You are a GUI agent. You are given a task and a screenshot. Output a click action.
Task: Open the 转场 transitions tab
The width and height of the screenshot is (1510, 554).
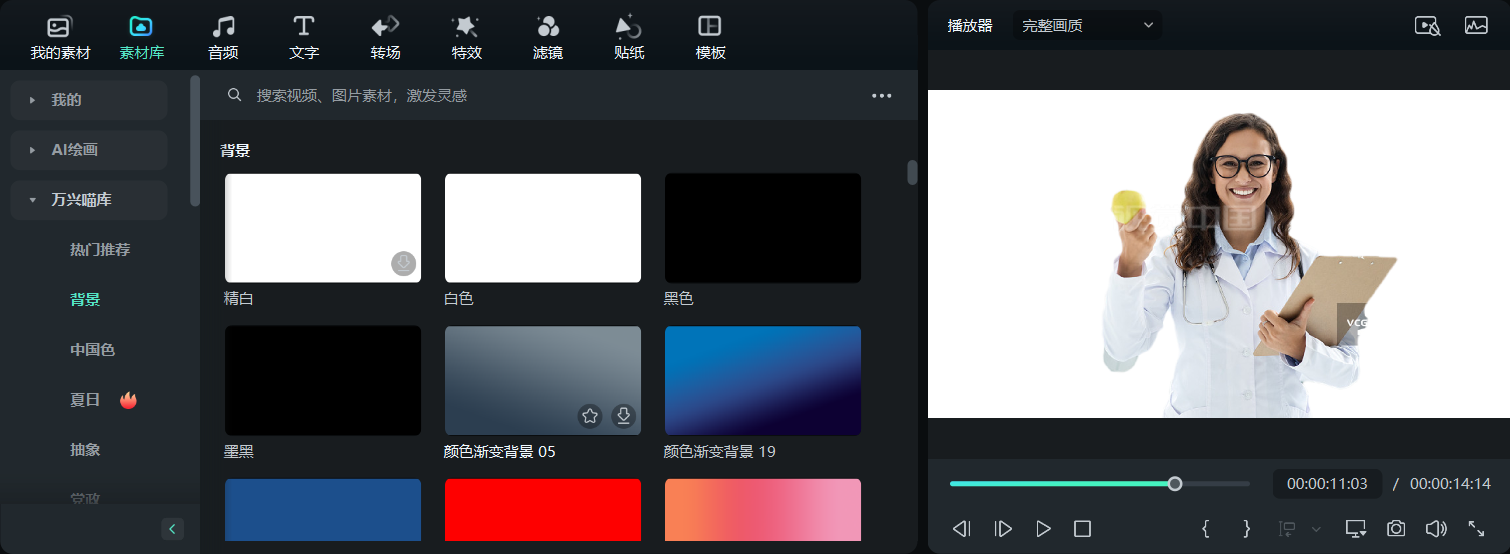tap(385, 38)
